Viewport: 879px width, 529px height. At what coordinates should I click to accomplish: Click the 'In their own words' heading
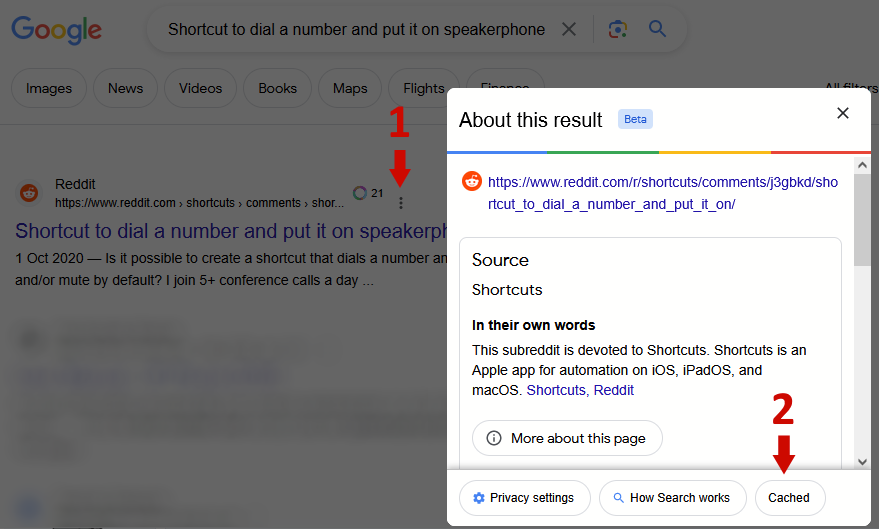(533, 325)
